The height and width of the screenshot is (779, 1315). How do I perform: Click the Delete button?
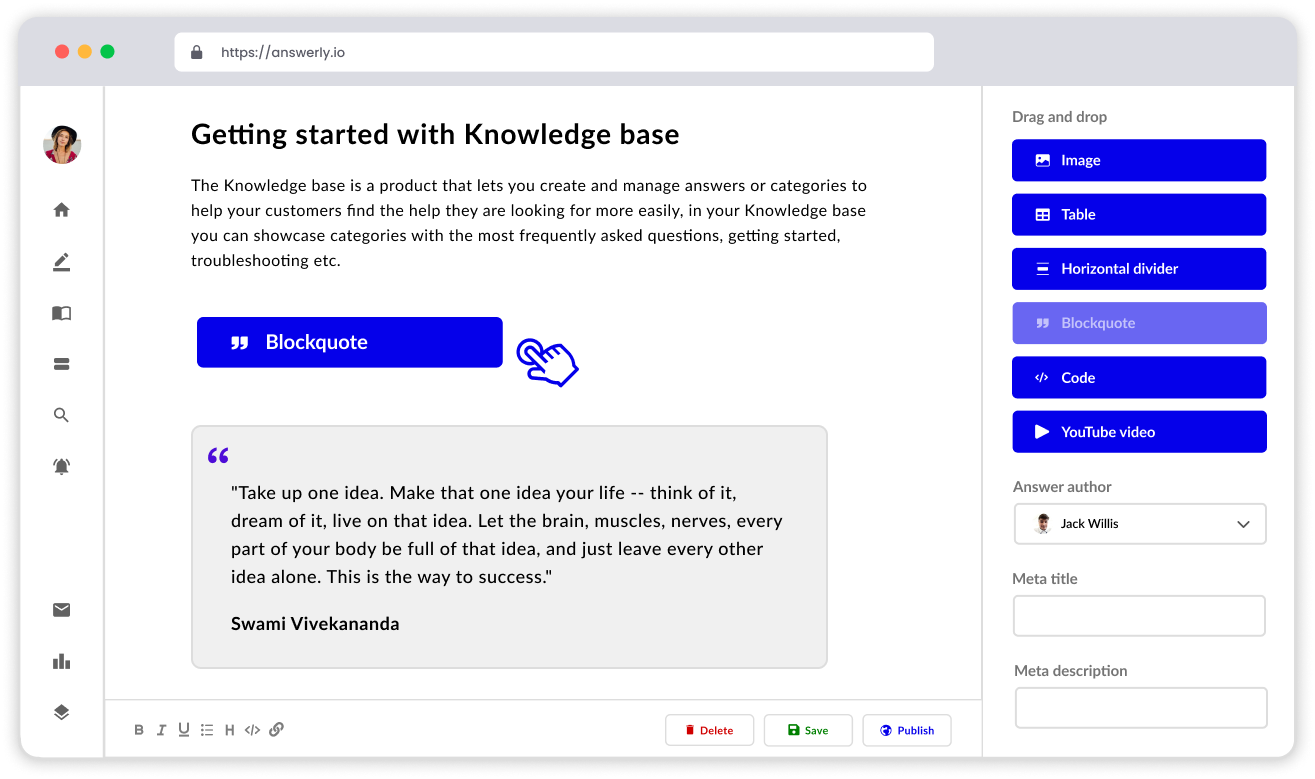[709, 730]
